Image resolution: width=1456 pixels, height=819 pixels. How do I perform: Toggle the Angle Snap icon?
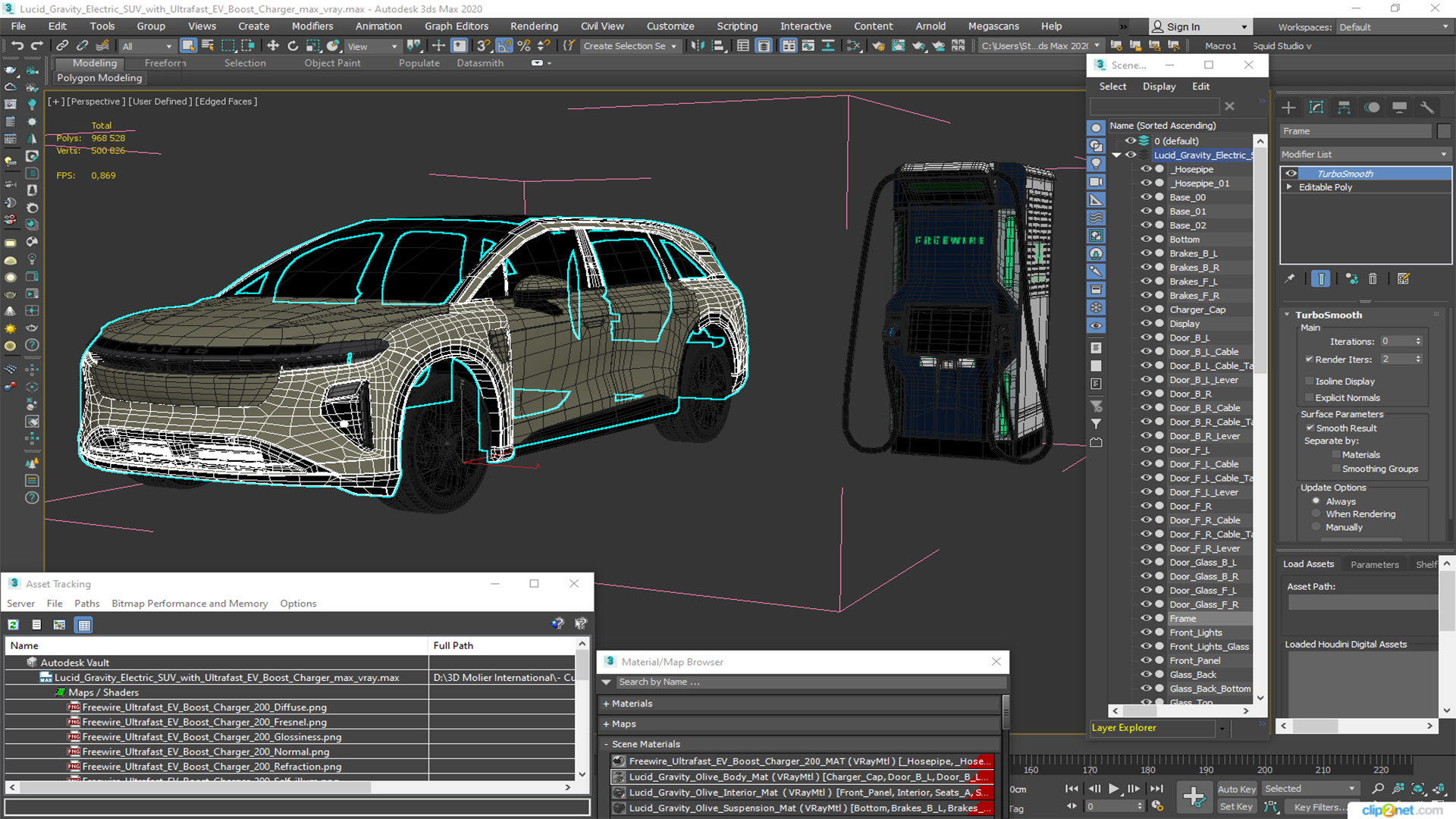click(x=504, y=45)
